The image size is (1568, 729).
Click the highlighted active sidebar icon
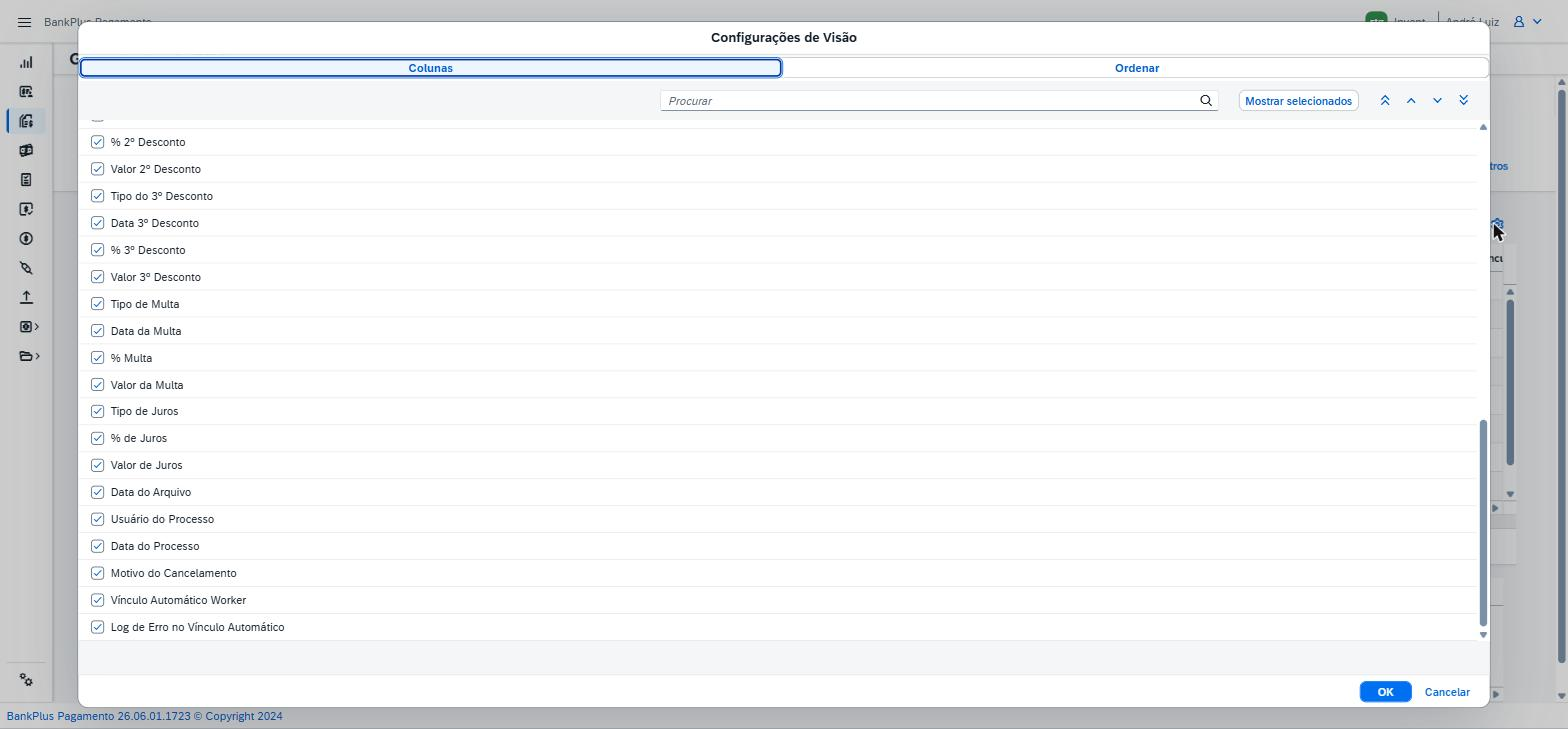coord(26,121)
